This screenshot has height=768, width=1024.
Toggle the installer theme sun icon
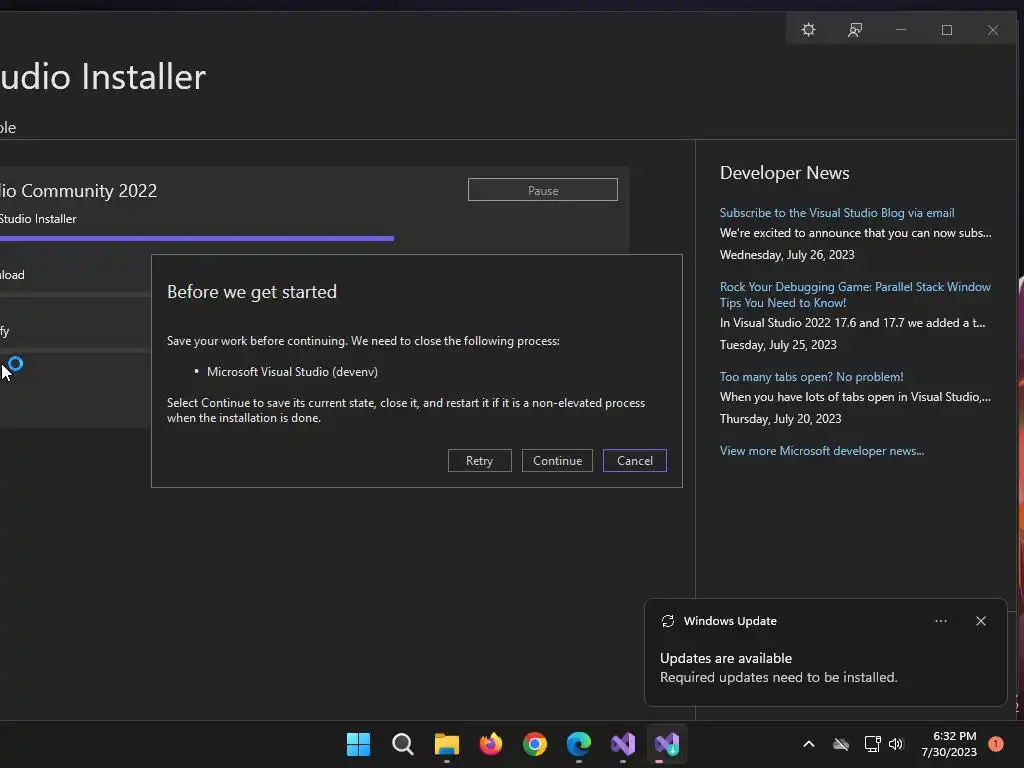[x=808, y=30]
